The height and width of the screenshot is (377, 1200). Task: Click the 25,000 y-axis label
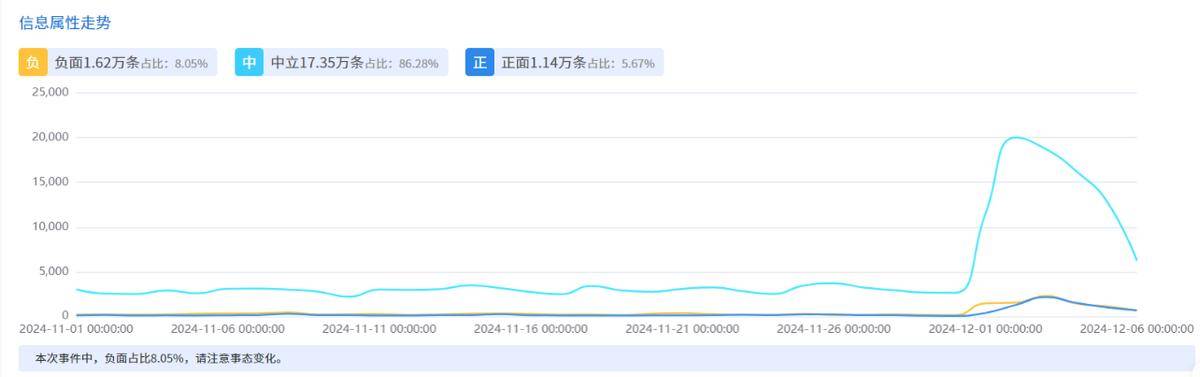point(50,92)
